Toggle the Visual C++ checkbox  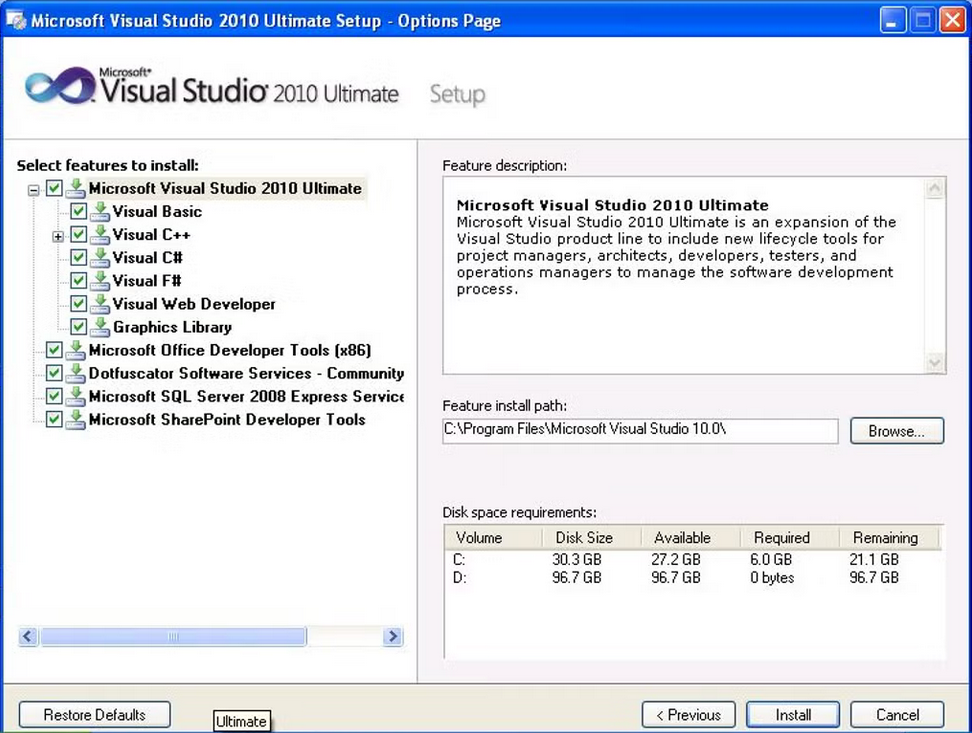[78, 234]
